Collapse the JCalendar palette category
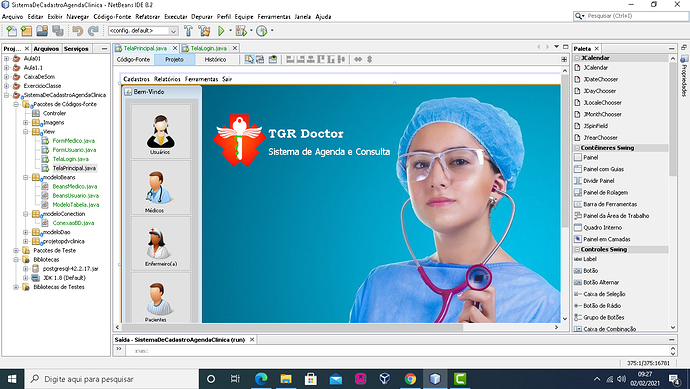 click(x=577, y=58)
